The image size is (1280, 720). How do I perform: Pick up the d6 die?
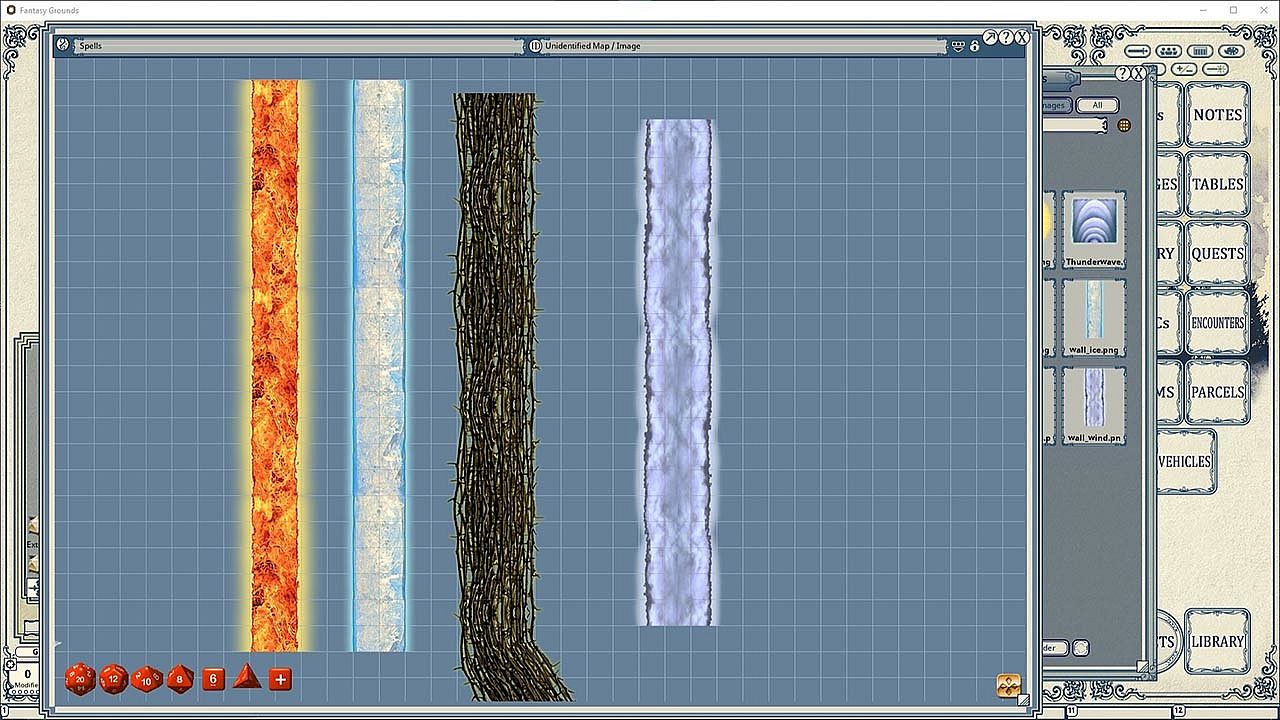coord(213,680)
